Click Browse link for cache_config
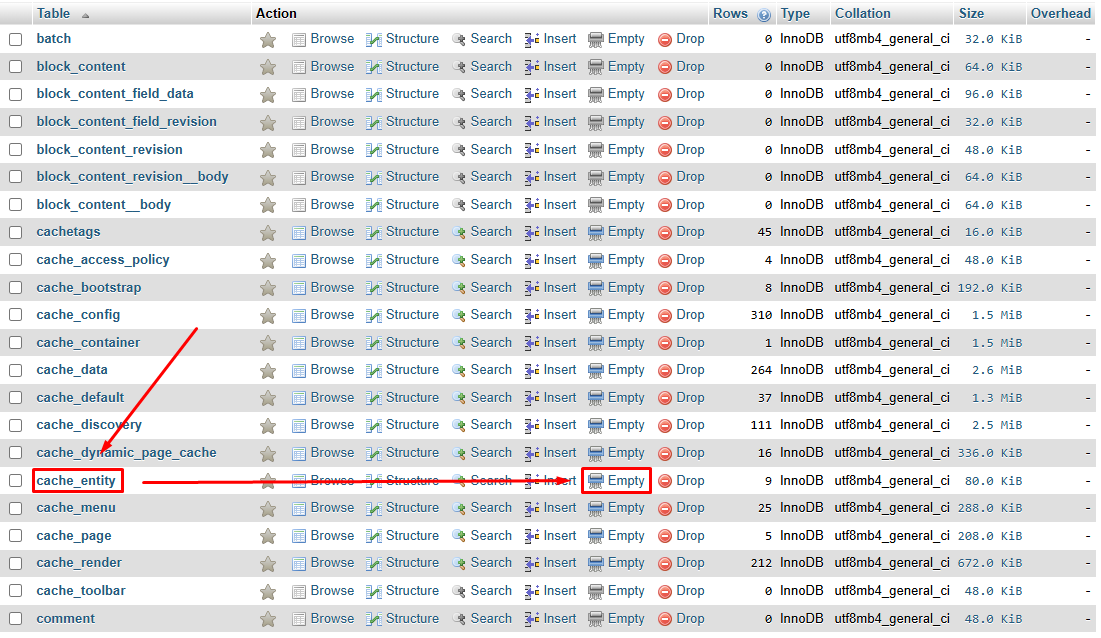The image size is (1101, 638). 332,315
